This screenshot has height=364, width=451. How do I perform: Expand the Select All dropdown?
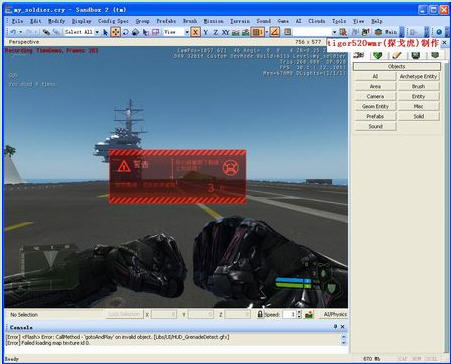point(97,32)
